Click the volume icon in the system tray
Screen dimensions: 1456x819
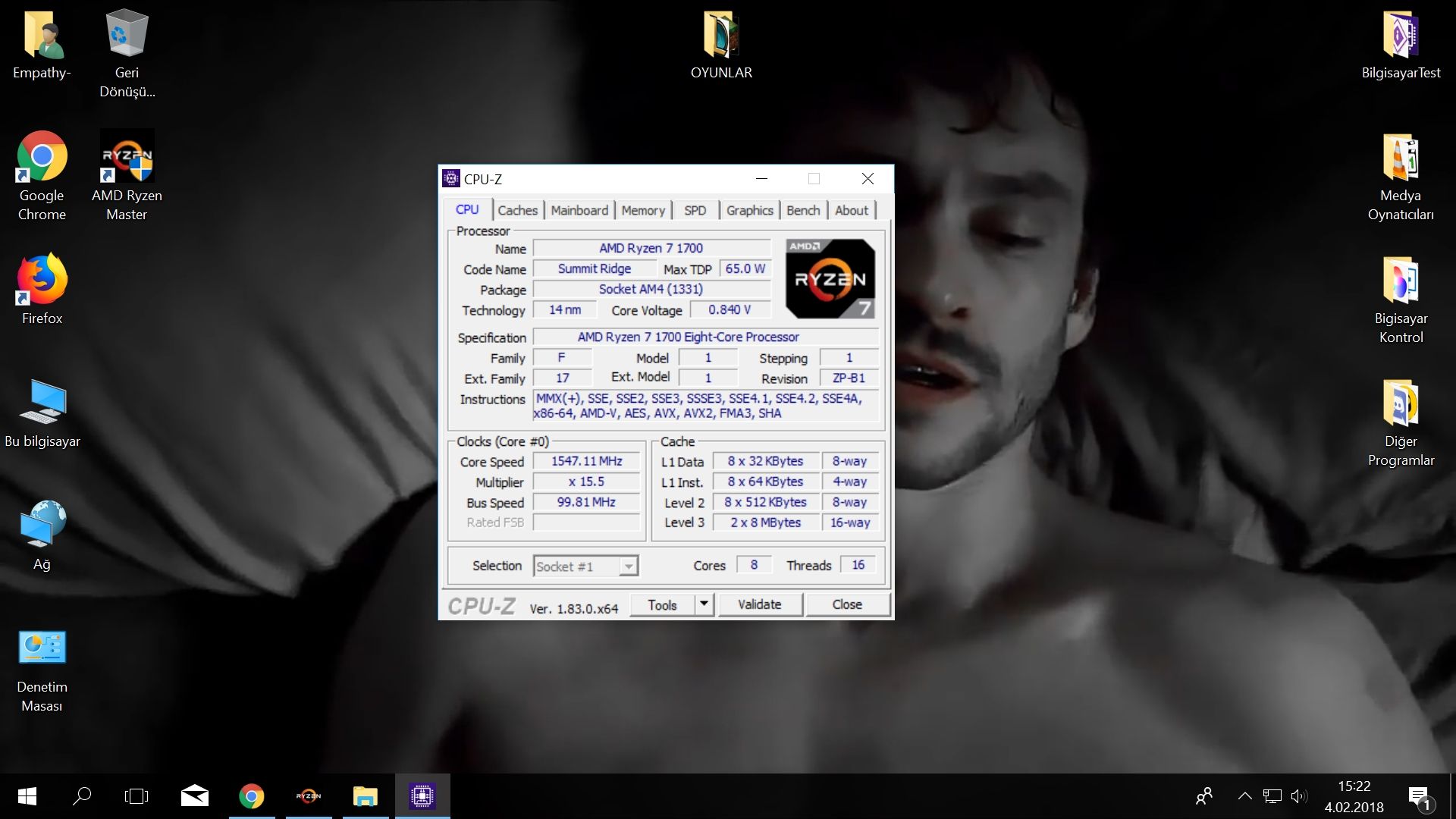click(1298, 795)
